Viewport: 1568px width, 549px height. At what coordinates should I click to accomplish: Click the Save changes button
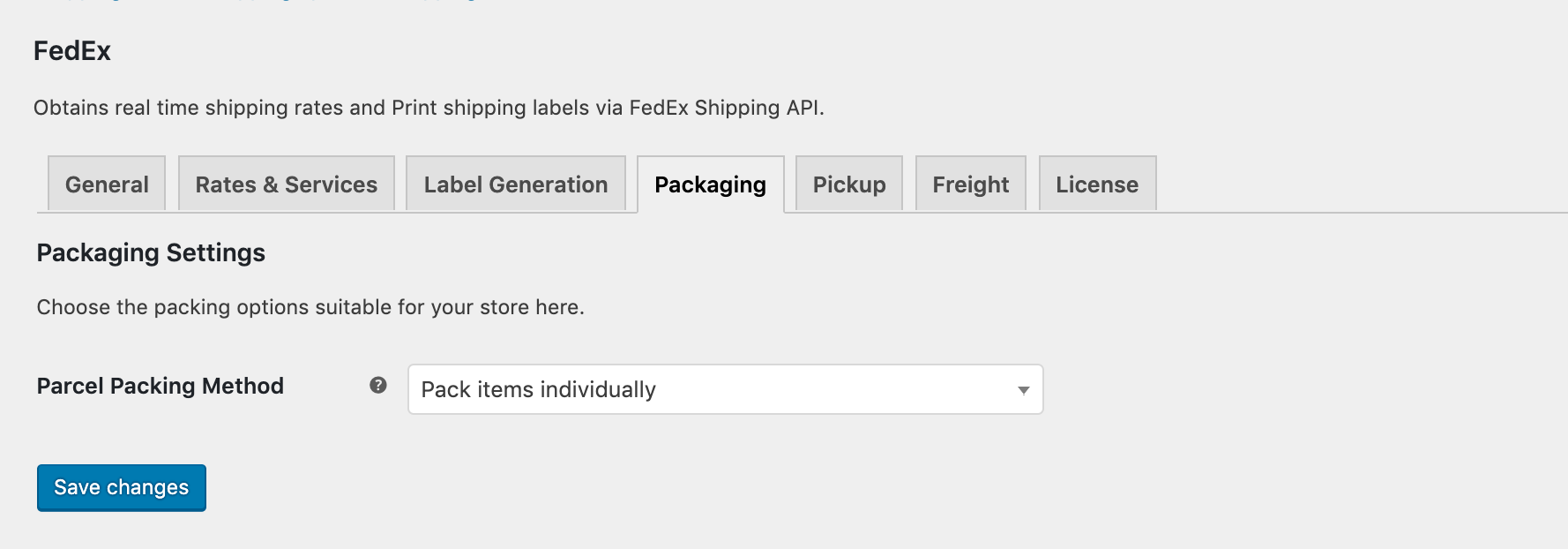122,487
